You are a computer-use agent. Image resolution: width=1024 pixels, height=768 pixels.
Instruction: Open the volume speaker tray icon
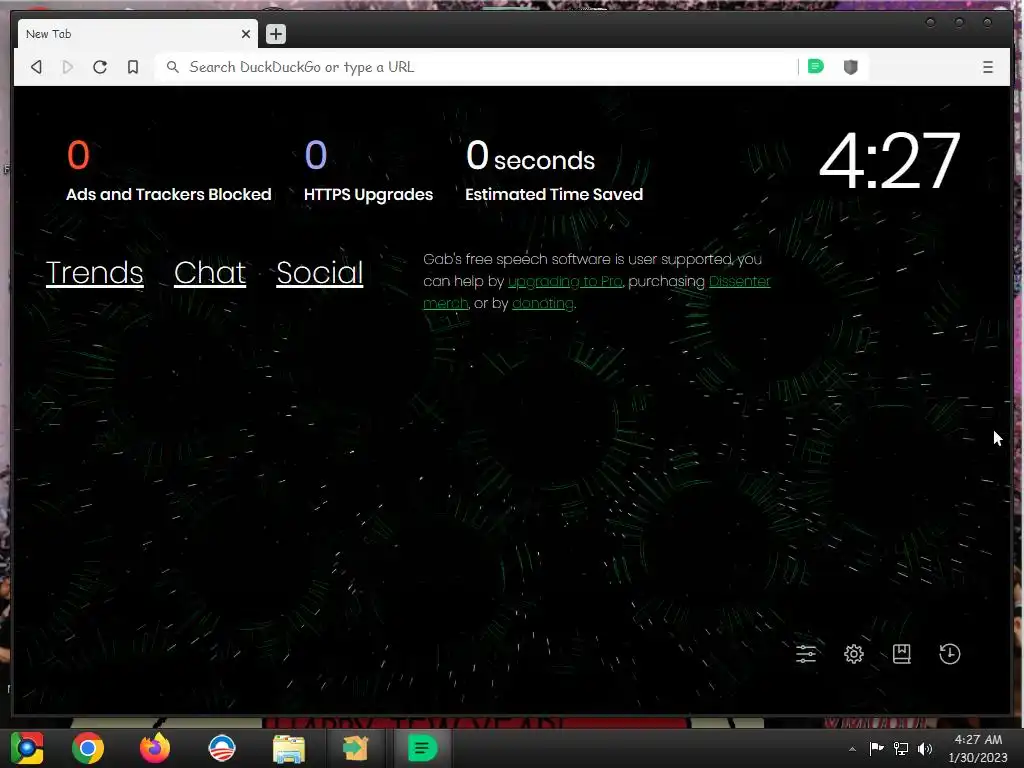pyautogui.click(x=925, y=748)
